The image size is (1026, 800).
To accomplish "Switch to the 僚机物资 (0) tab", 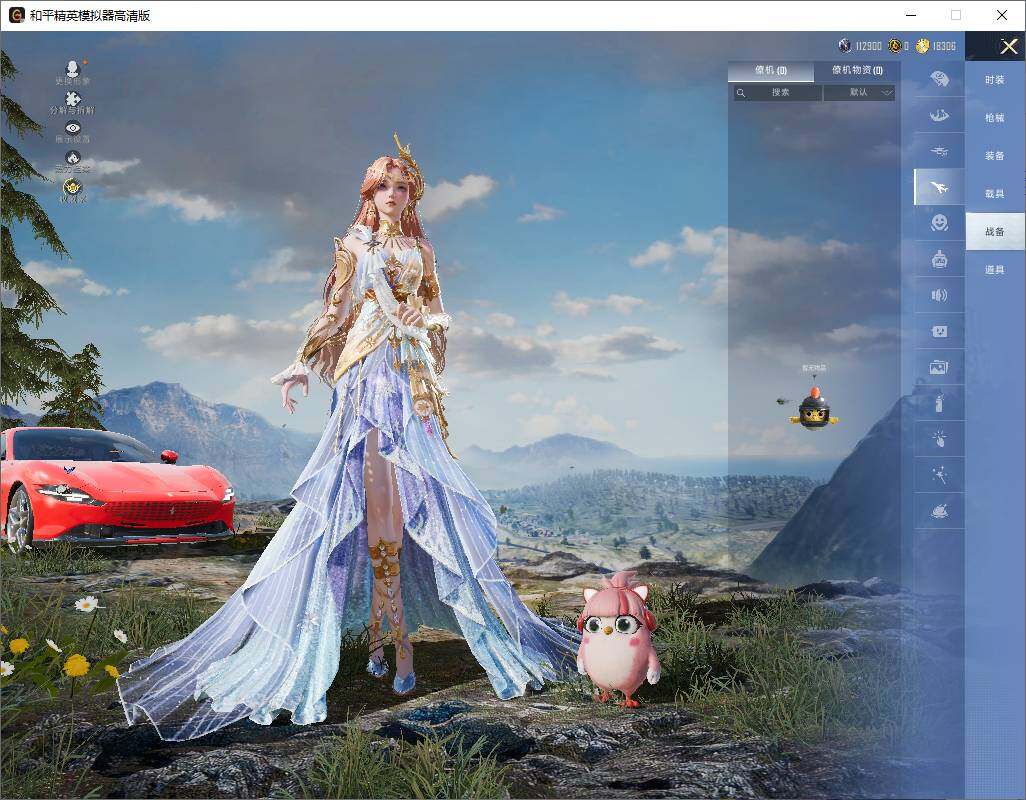I will click(857, 71).
